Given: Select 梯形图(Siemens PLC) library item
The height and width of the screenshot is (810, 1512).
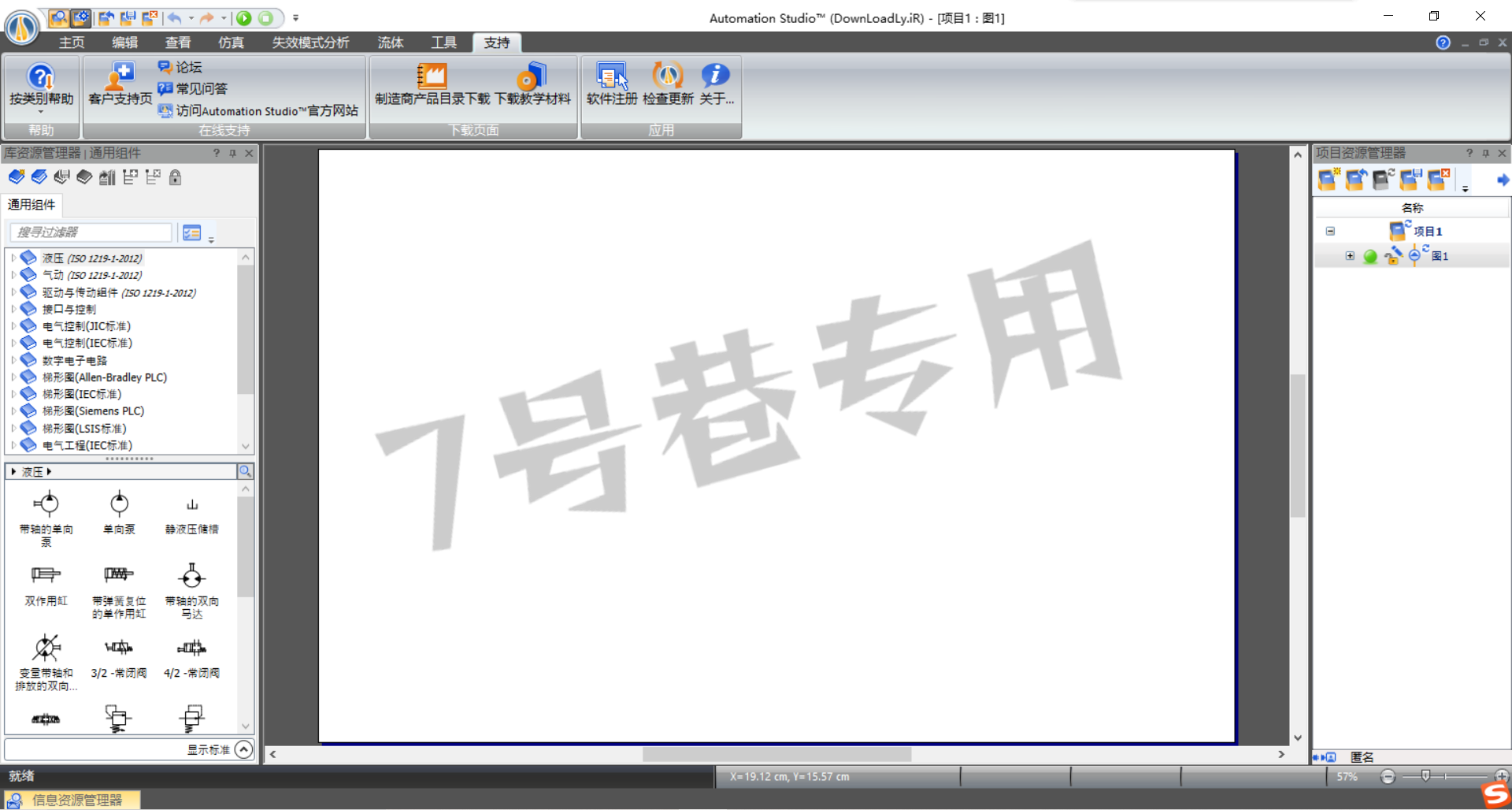Looking at the screenshot, I should pos(93,411).
